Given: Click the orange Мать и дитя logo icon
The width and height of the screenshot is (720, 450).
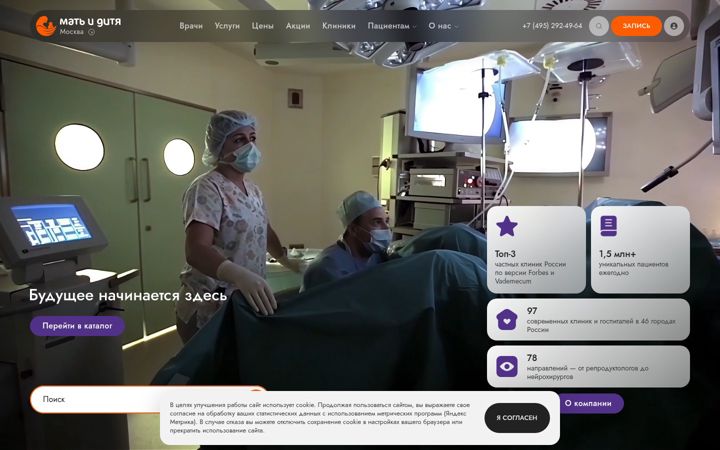Looking at the screenshot, I should pos(45,26).
